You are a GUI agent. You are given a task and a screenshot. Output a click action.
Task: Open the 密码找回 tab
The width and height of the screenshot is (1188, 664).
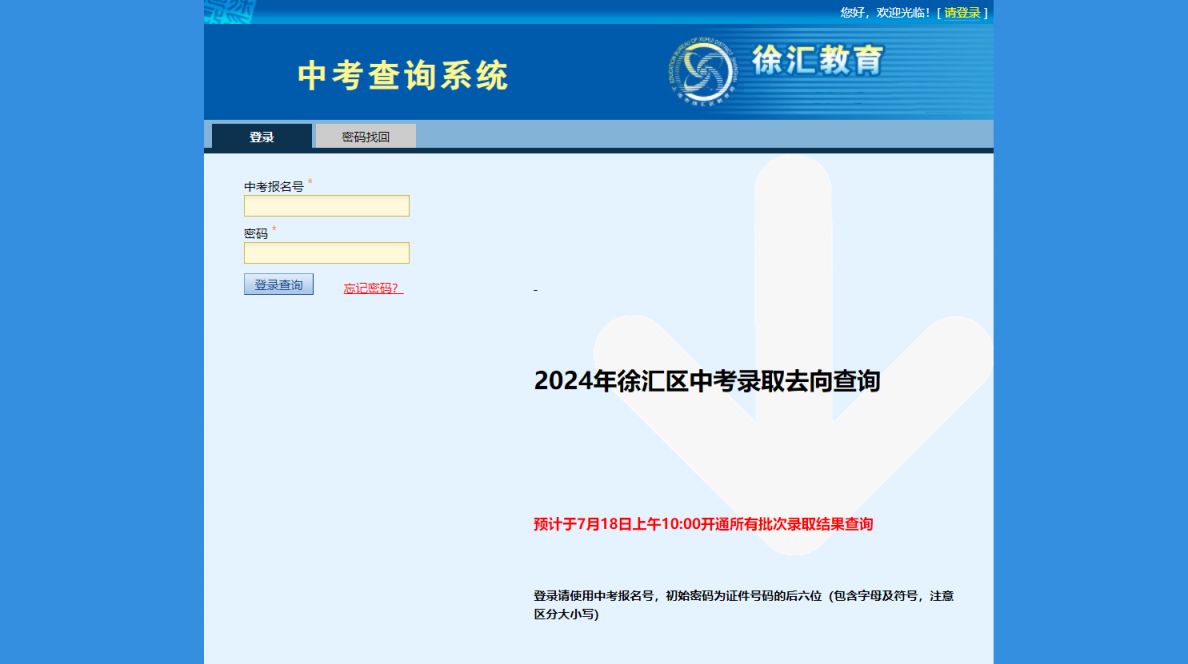pos(366,136)
